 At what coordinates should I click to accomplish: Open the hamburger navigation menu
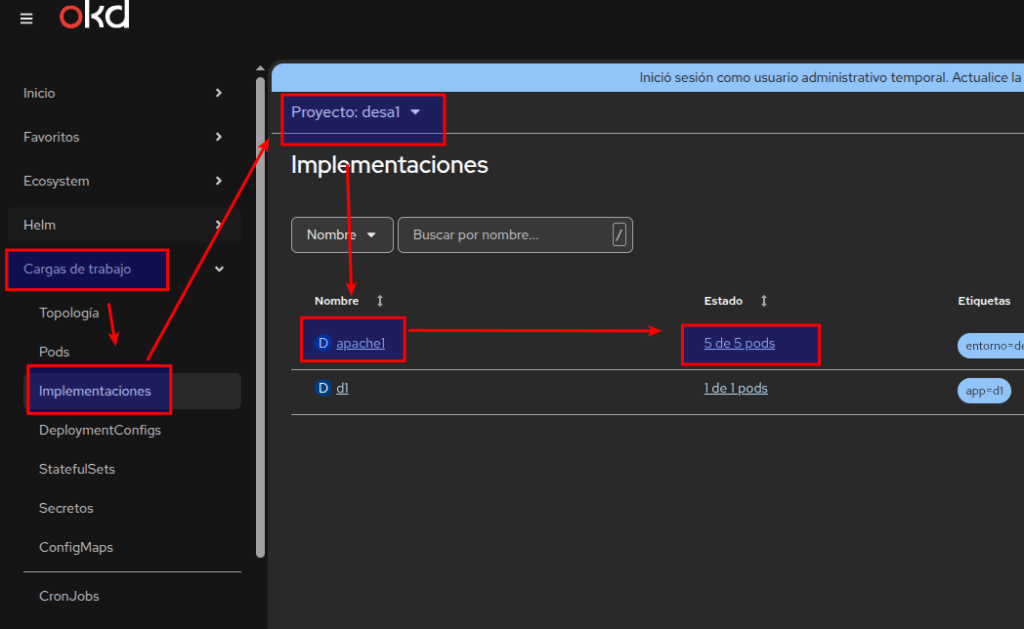click(x=26, y=19)
